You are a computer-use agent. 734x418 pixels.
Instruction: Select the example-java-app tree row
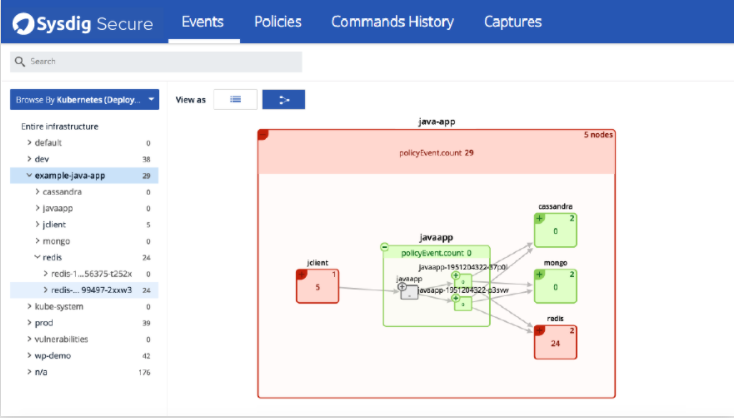click(x=84, y=176)
